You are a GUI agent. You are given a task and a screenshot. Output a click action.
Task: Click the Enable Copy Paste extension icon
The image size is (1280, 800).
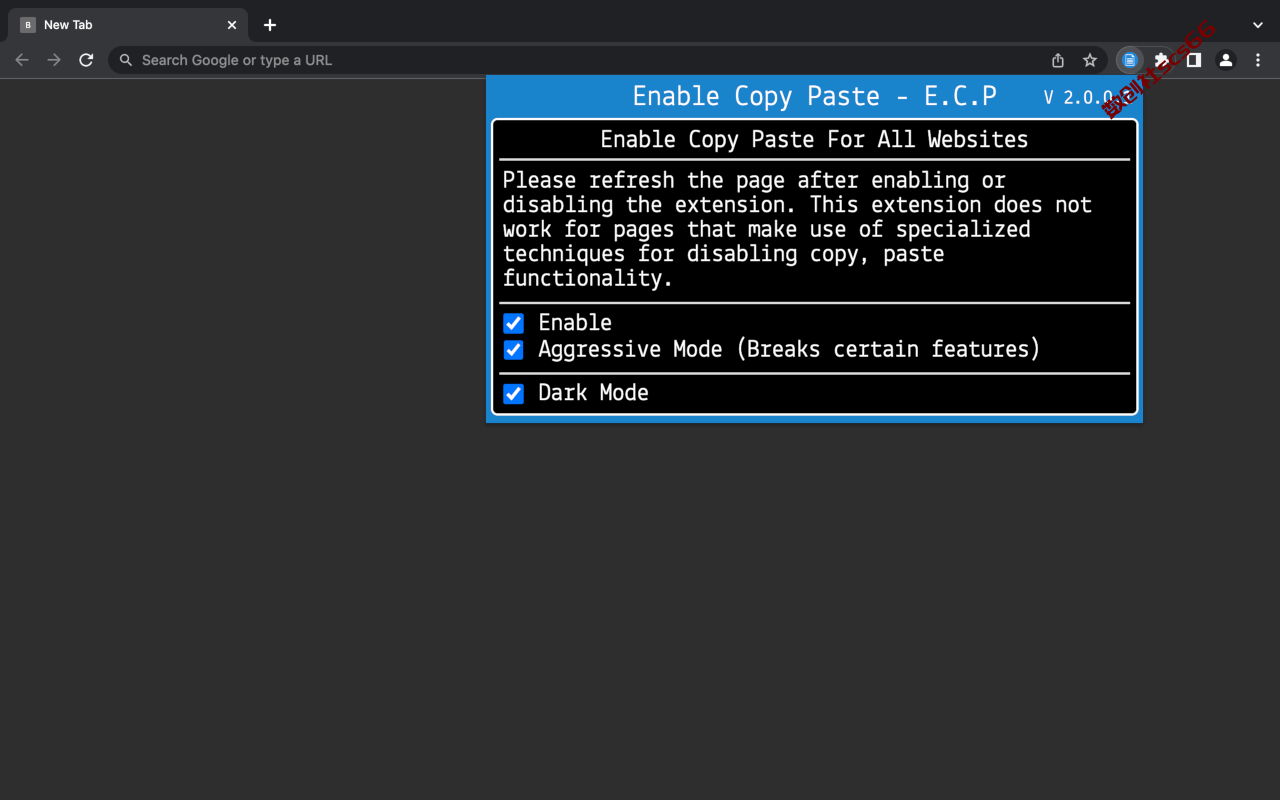pos(1129,60)
